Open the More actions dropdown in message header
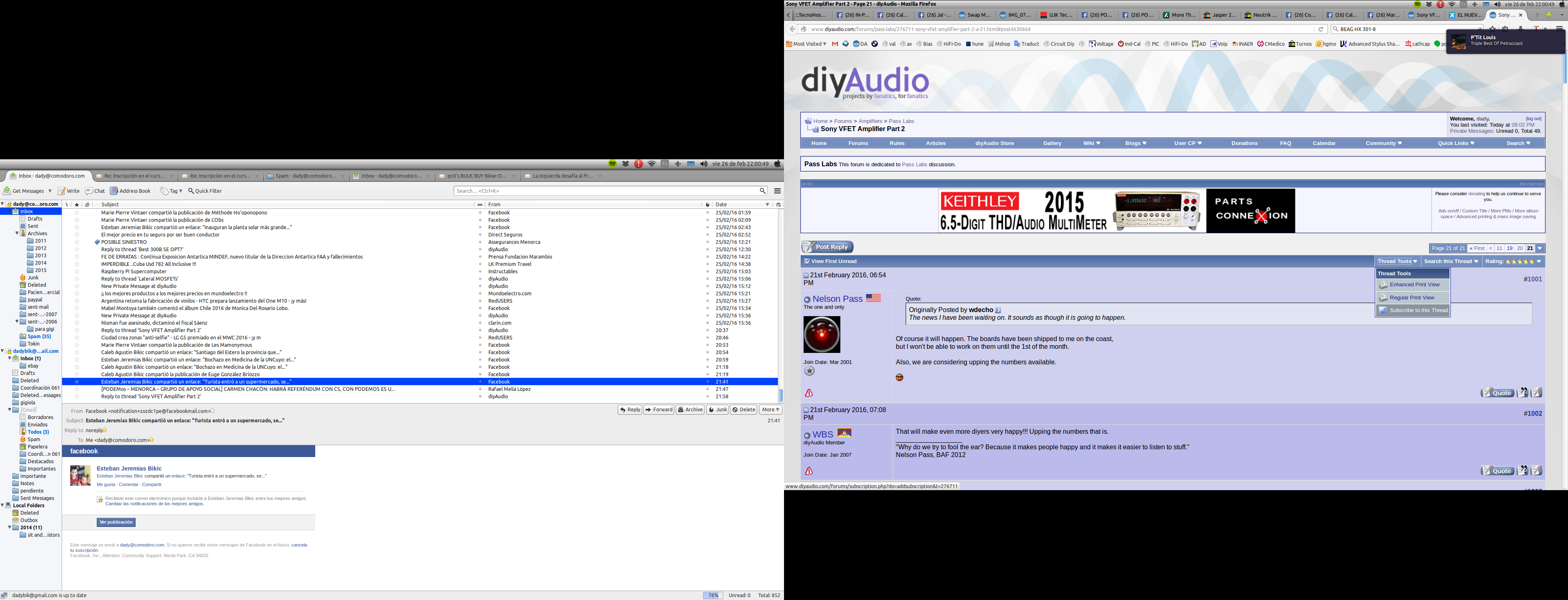1568x600 pixels. point(771,410)
